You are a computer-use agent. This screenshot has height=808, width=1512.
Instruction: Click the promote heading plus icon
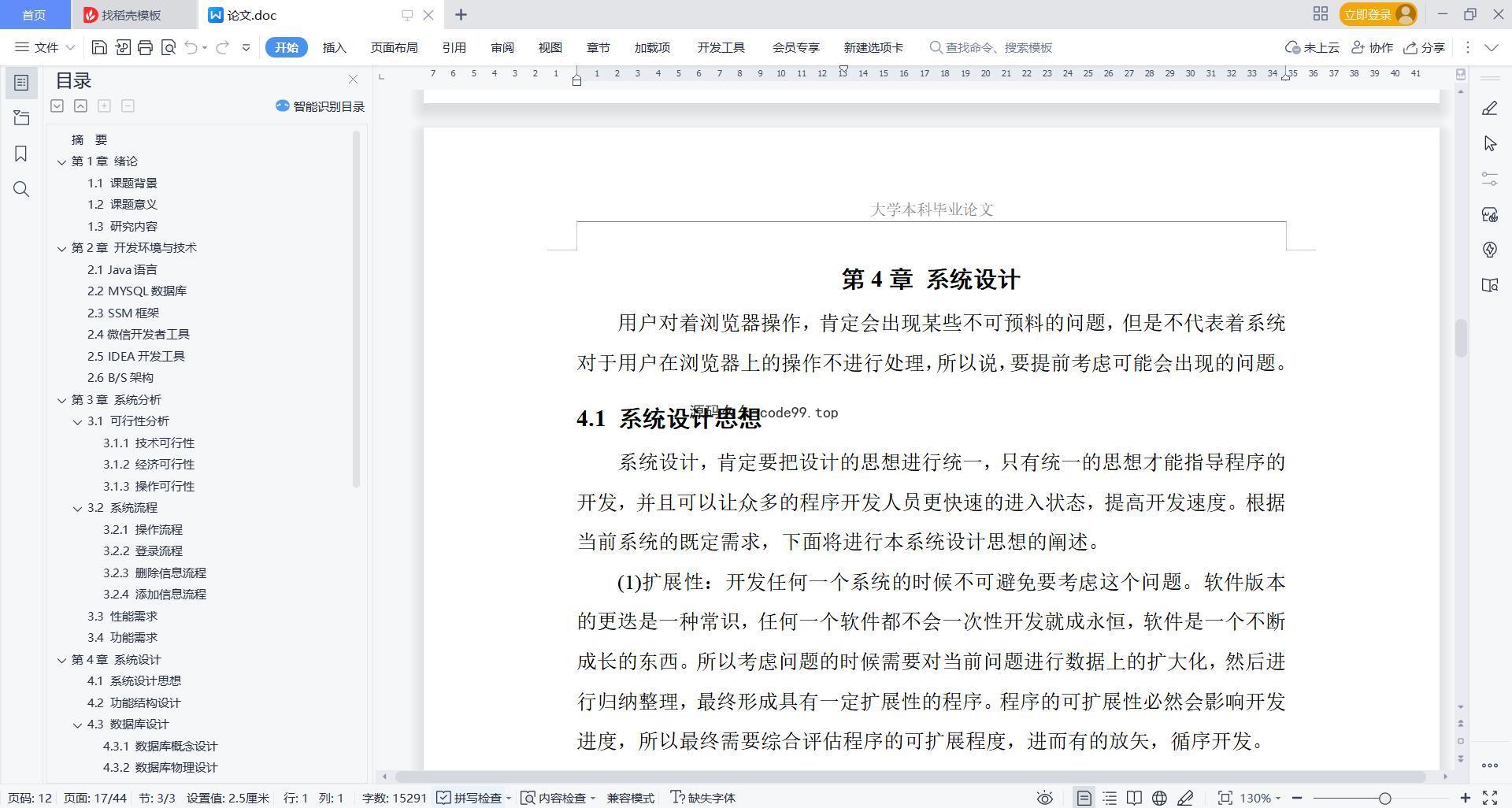point(104,106)
